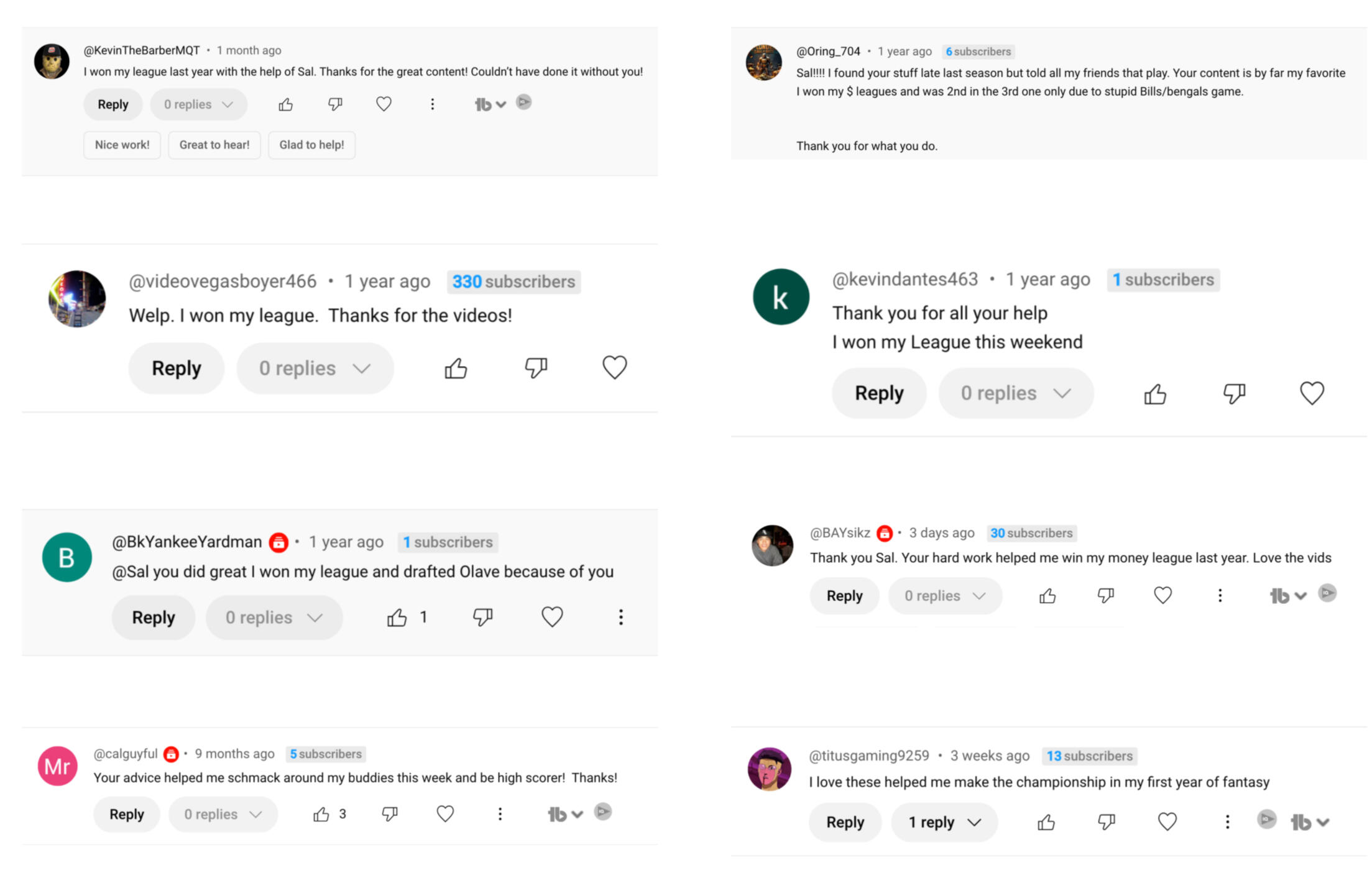
Task: Reply to the @calguyful comment
Action: click(126, 815)
